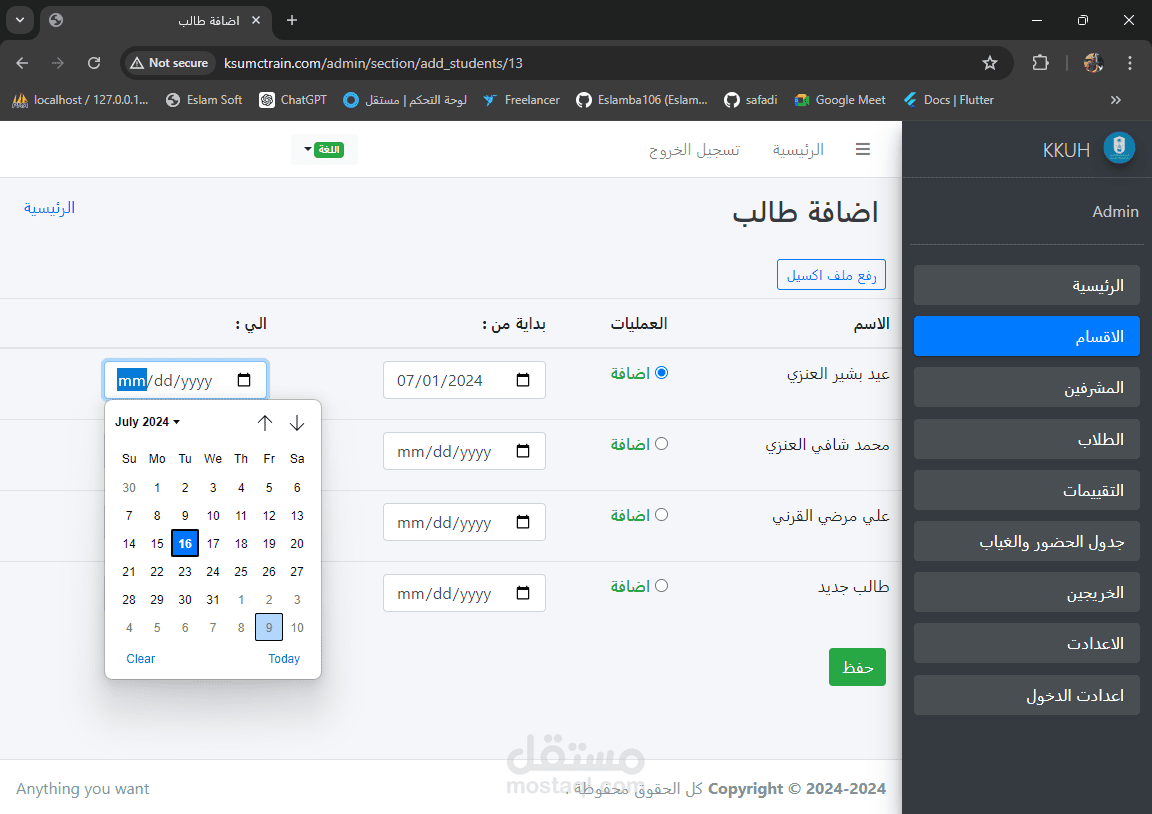Click the browser address bar URL
The image size is (1152, 814).
[373, 63]
